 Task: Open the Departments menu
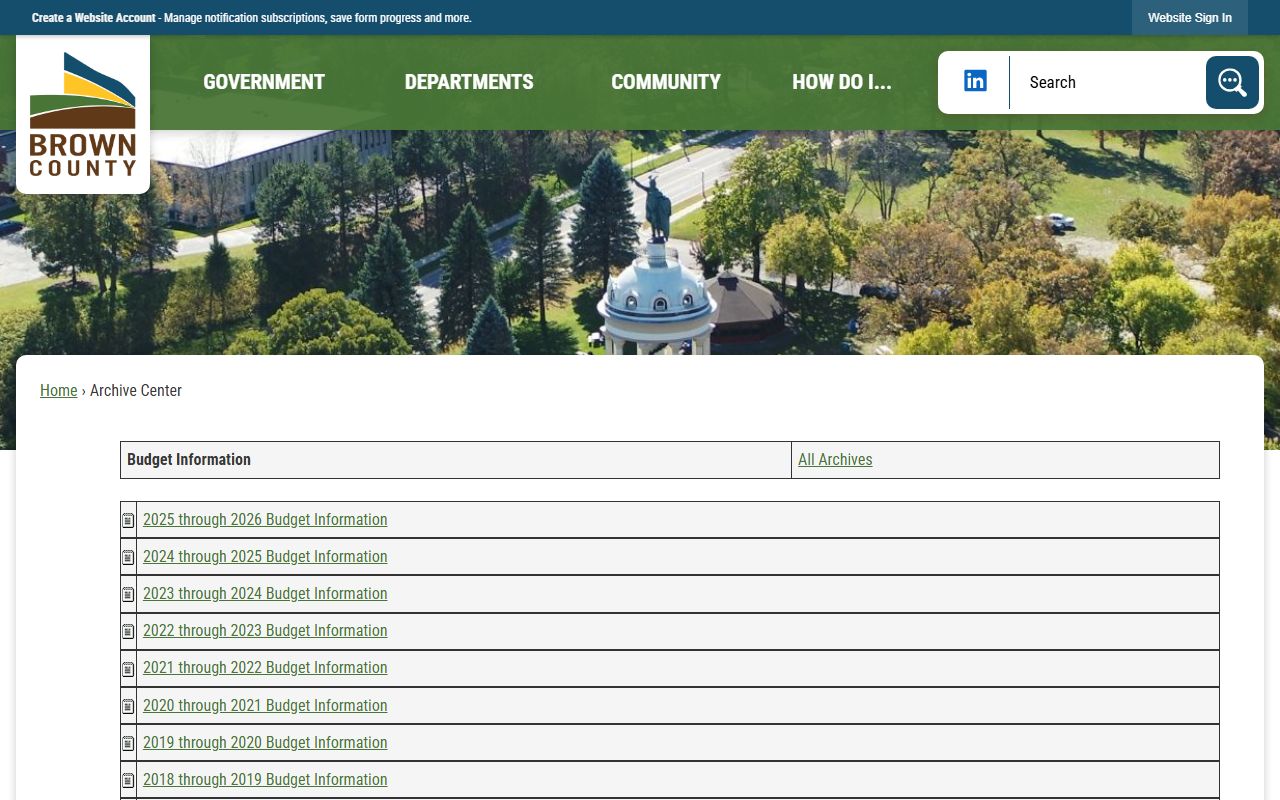point(469,82)
